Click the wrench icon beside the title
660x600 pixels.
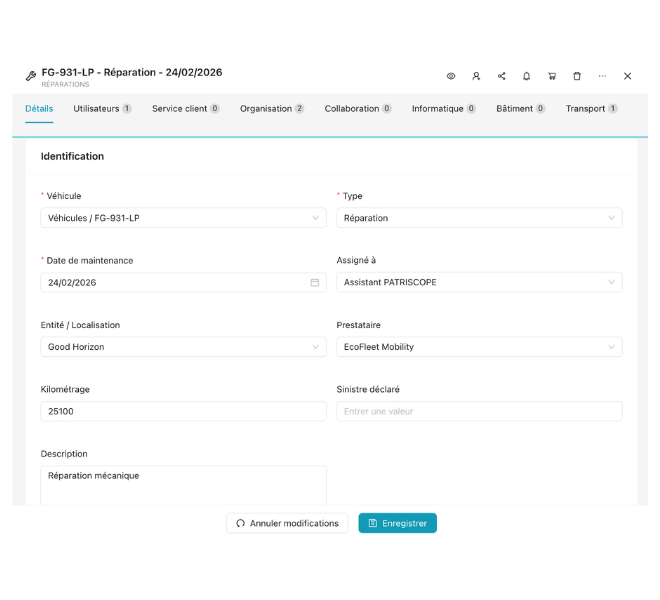[x=31, y=76]
